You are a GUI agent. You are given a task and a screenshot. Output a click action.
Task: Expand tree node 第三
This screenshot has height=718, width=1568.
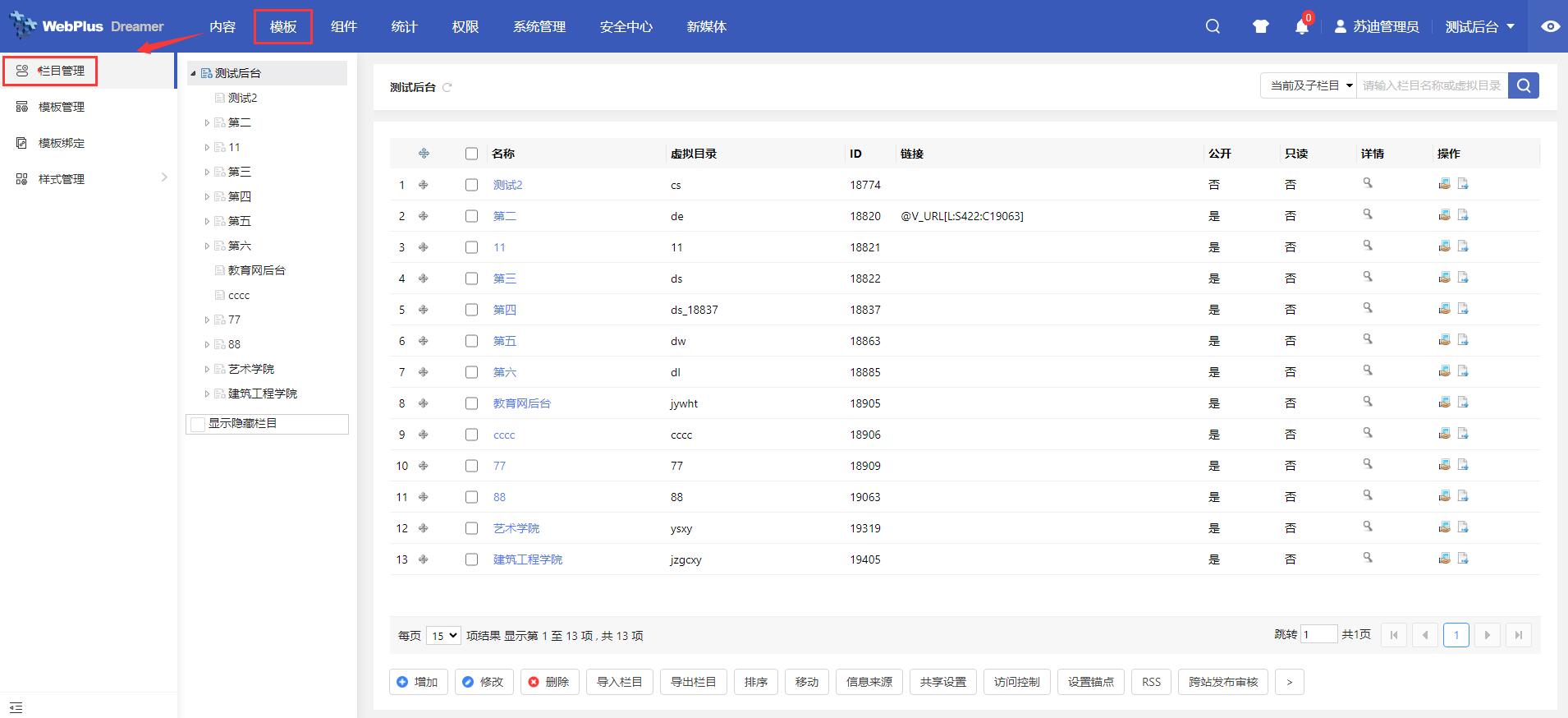pyautogui.click(x=207, y=172)
